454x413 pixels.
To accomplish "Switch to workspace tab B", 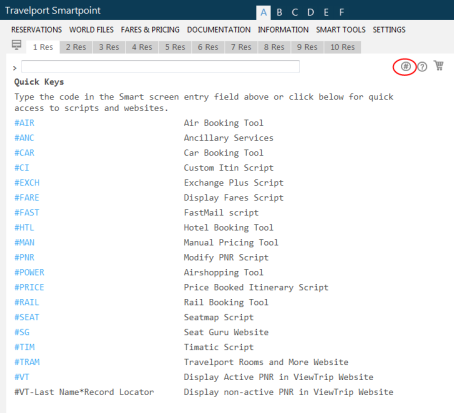I will click(279, 13).
